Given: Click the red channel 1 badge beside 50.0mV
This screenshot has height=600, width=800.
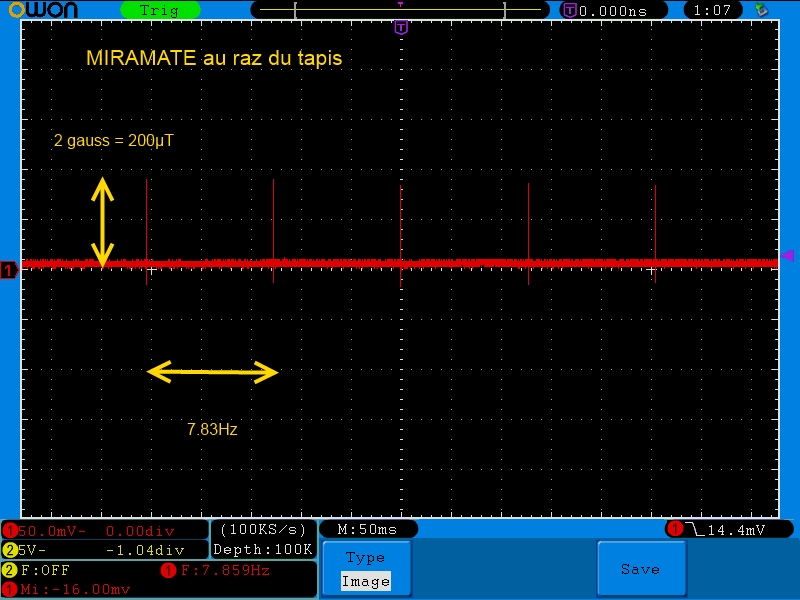Looking at the screenshot, I should (x=9, y=531).
